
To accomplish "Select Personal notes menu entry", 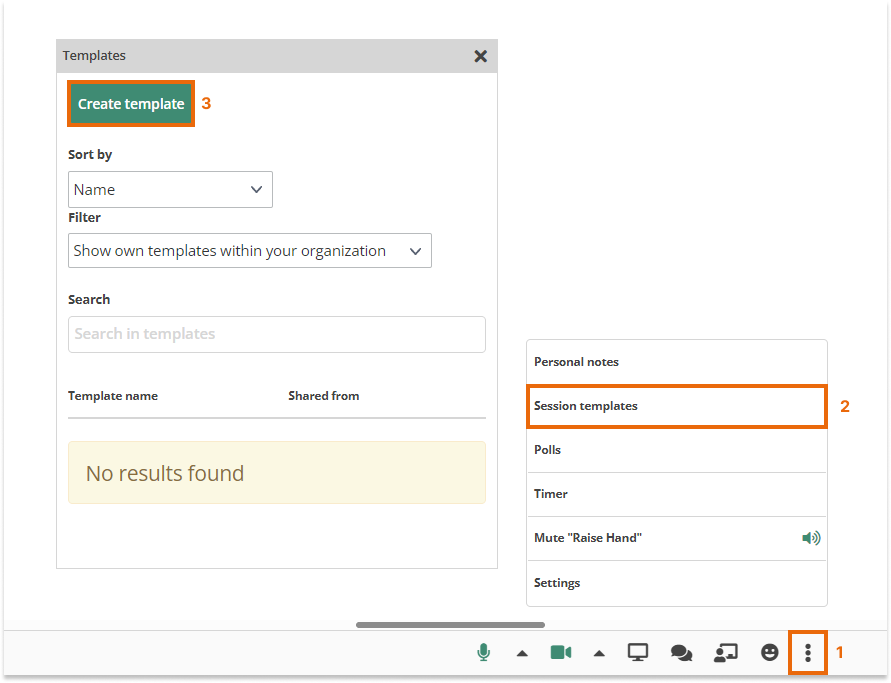I will (x=677, y=362).
